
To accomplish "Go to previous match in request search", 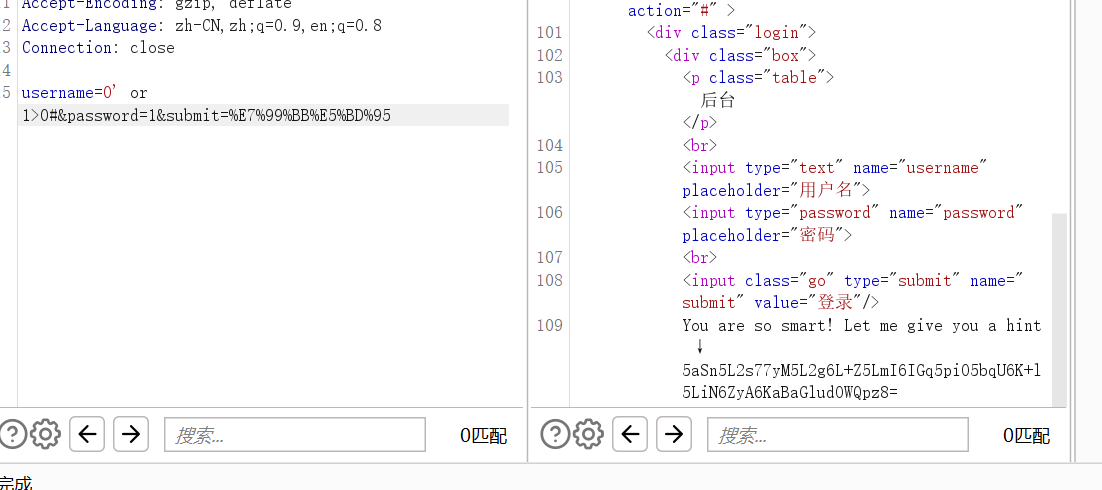I will point(88,434).
